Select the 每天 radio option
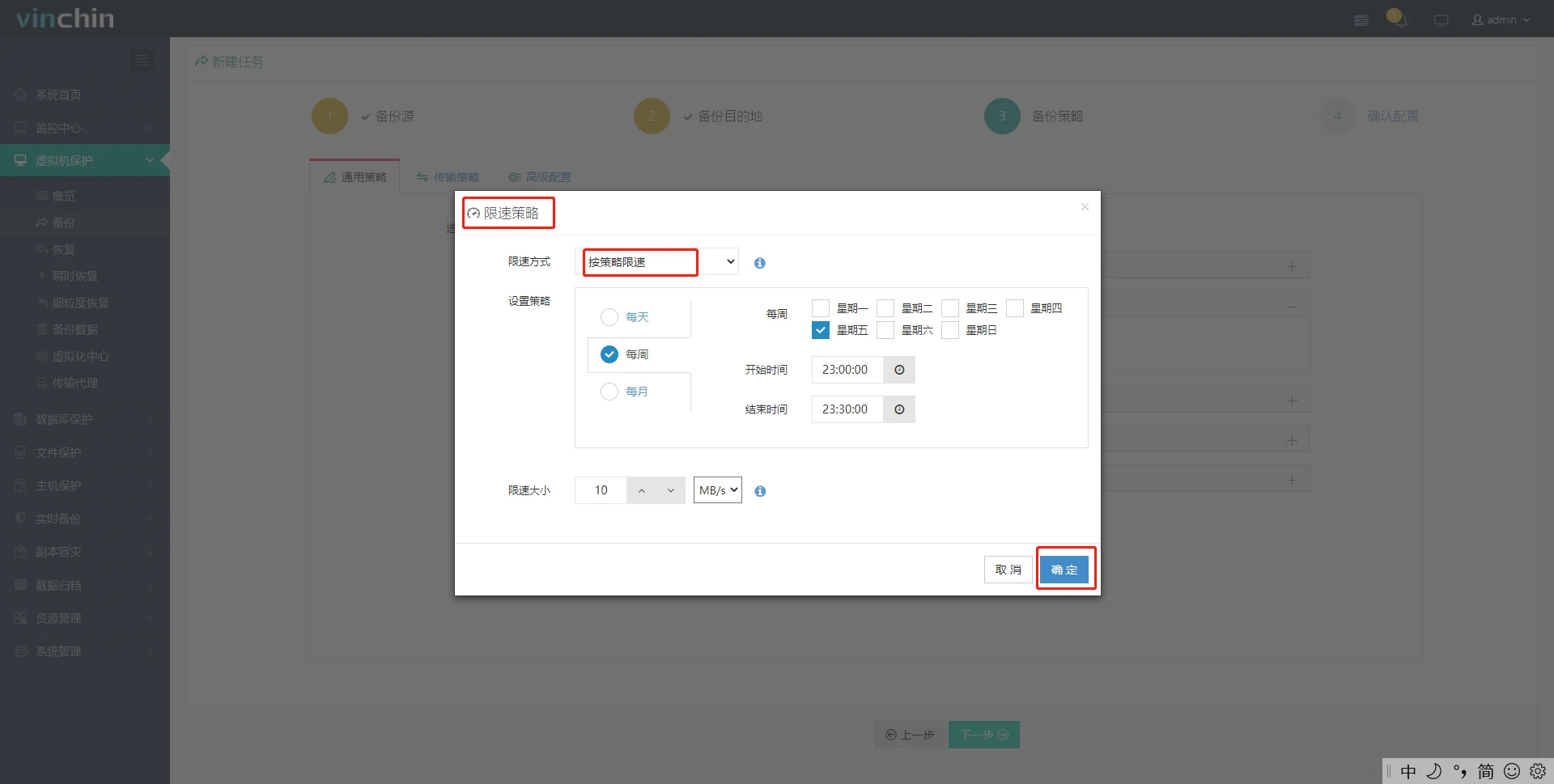Viewport: 1554px width, 784px height. point(609,317)
